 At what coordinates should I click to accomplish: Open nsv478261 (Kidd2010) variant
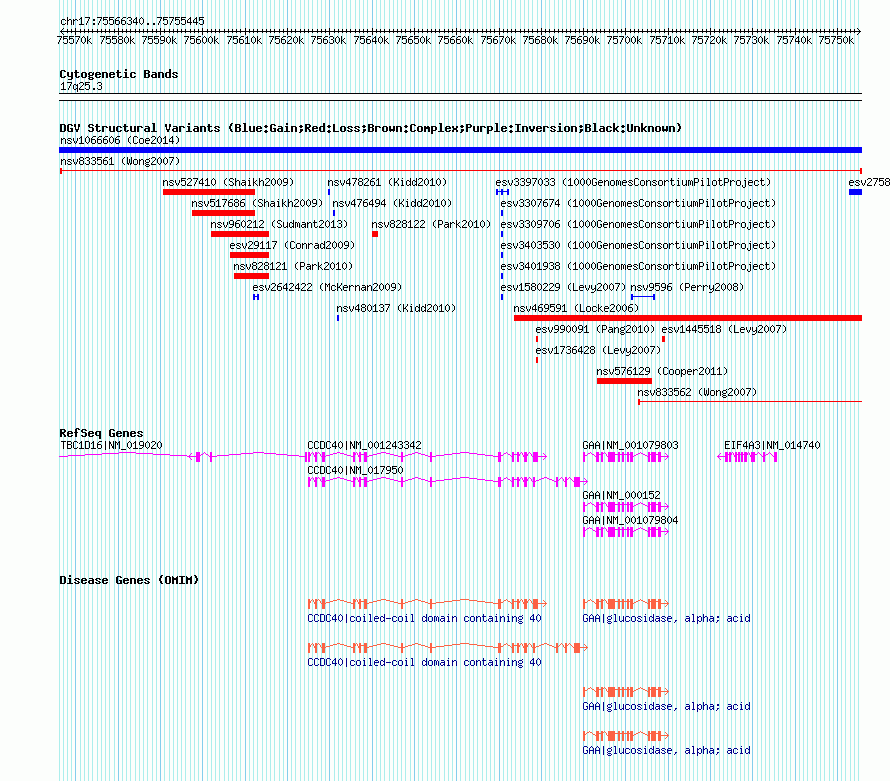tap(387, 182)
